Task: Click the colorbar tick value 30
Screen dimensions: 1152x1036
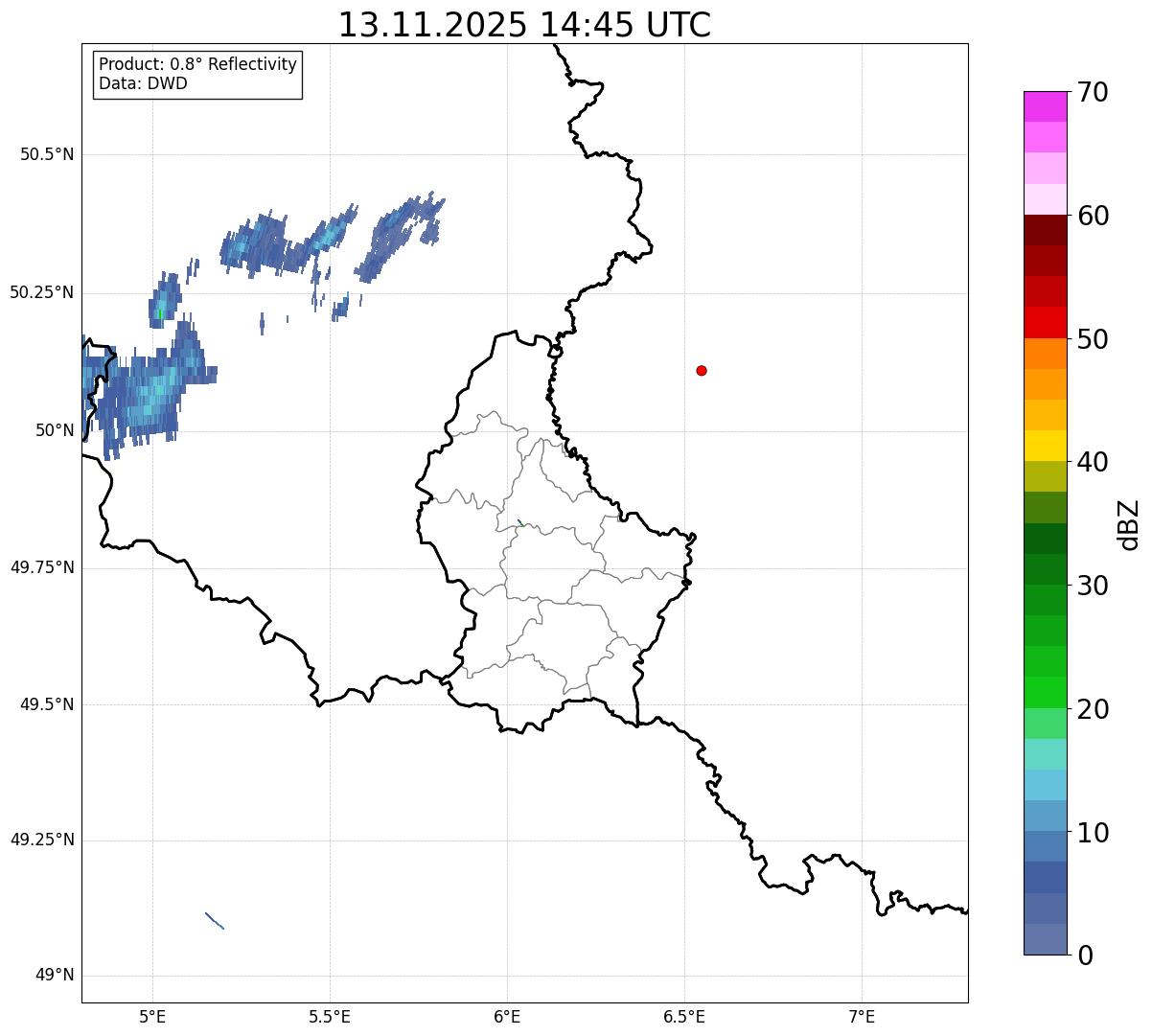Action: pos(1093,586)
